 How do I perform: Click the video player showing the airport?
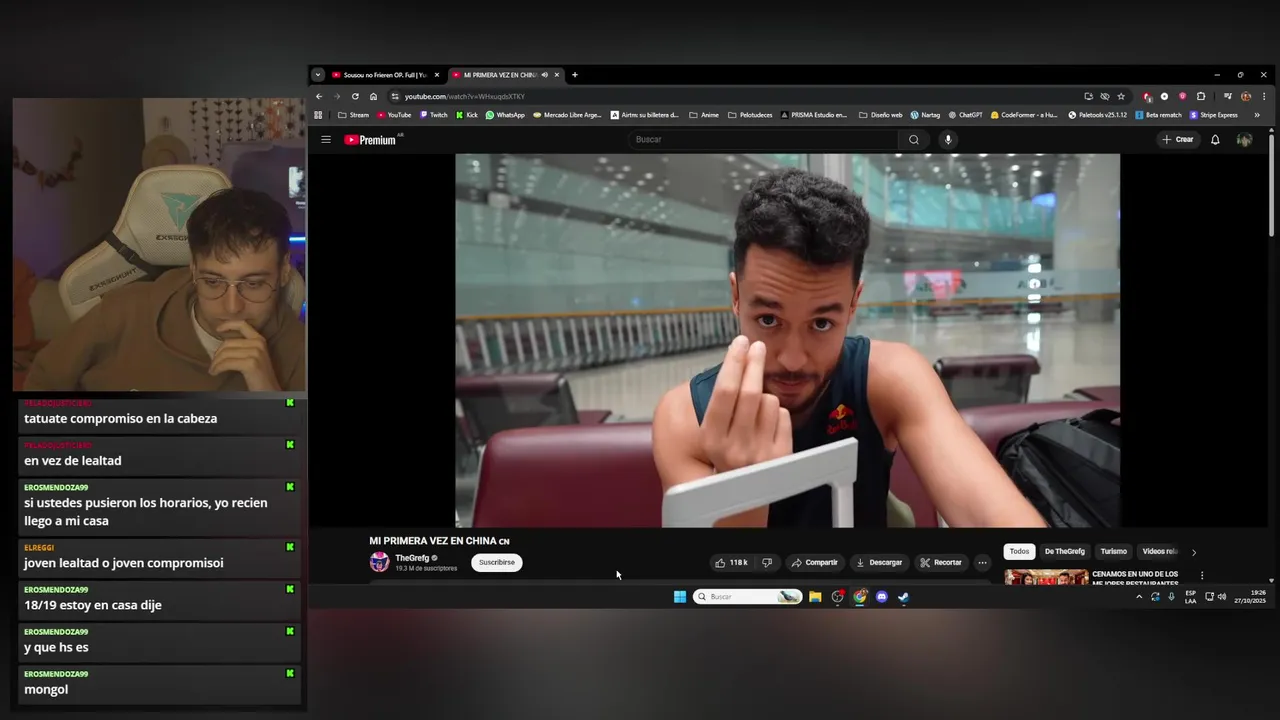787,340
